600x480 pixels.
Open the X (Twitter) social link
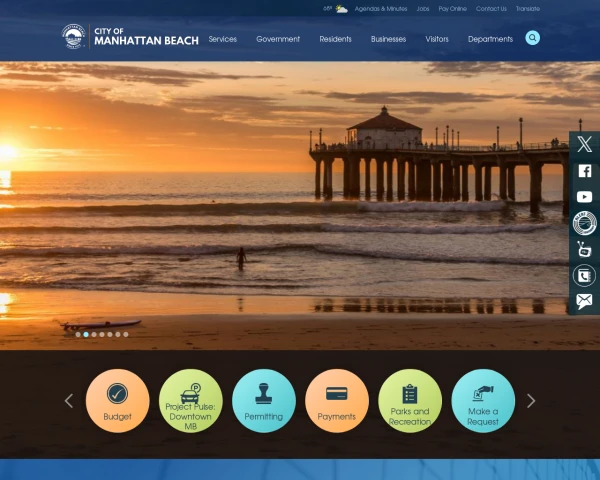584,145
